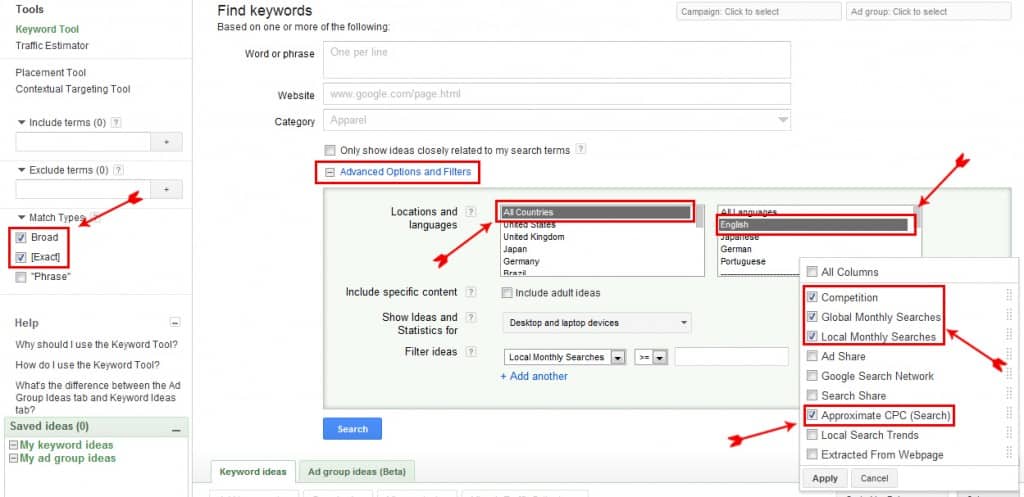Click plus button for Include terms
This screenshot has width=1024, height=497.
167,142
